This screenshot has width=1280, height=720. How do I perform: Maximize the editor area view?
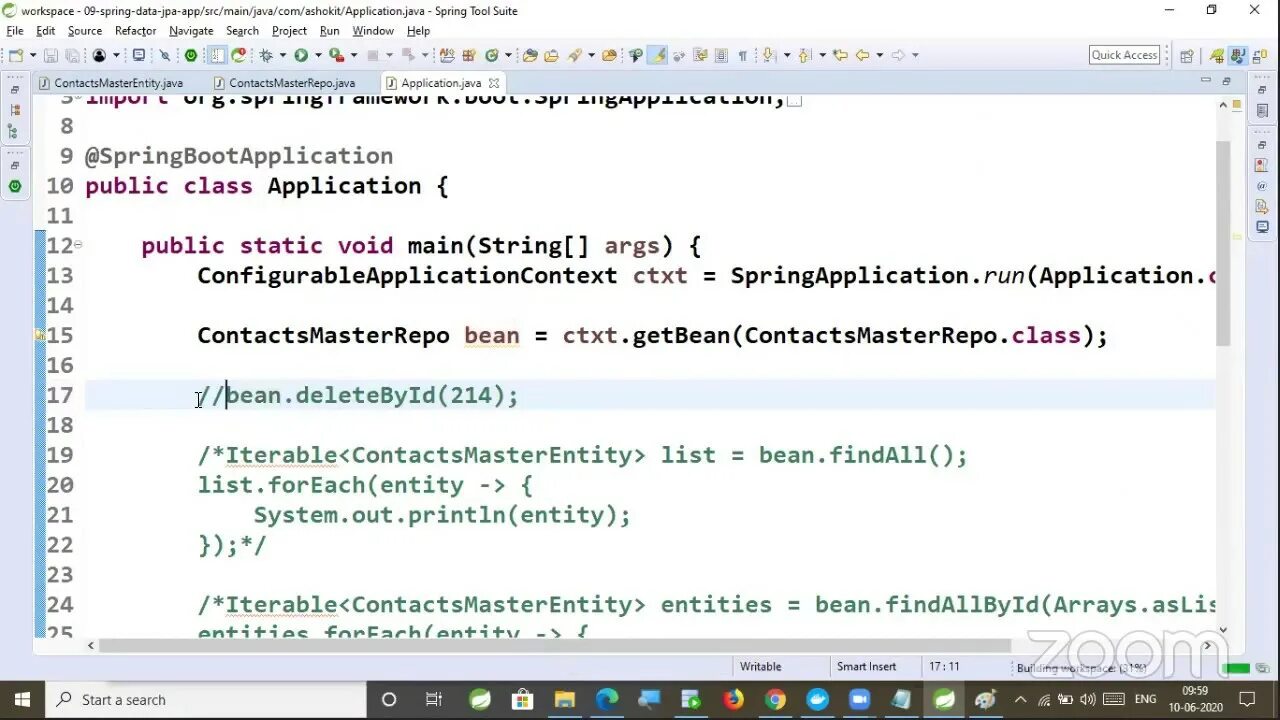coord(1226,81)
